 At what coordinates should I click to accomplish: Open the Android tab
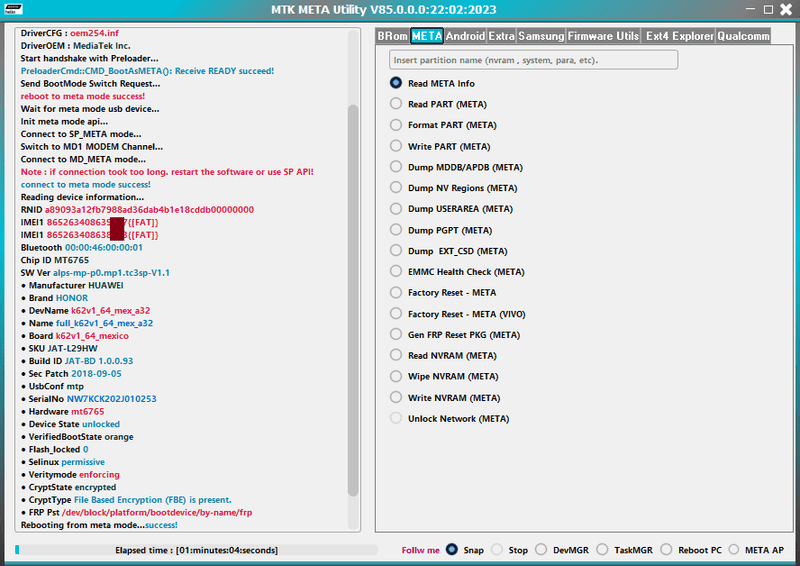point(465,36)
